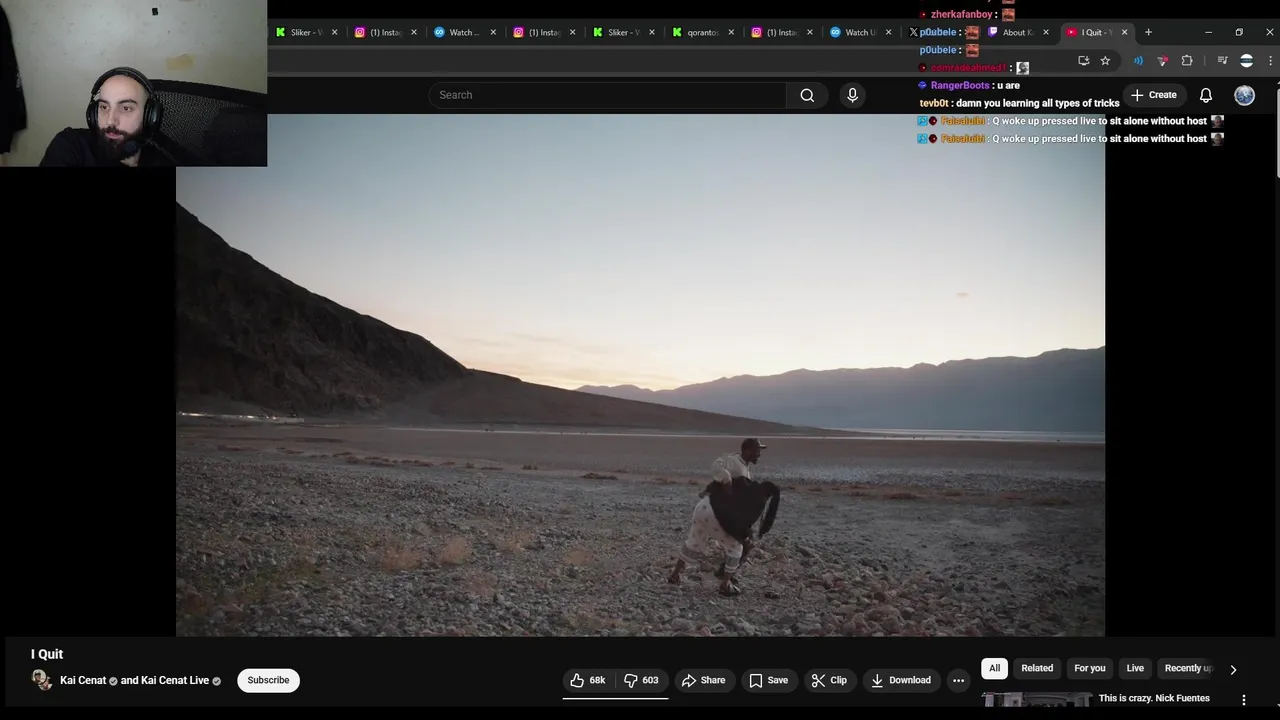The image size is (1280, 720).
Task: Open the Kai Cenat channel link
Action: 83,680
